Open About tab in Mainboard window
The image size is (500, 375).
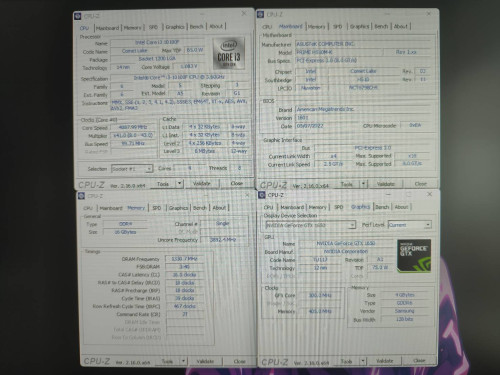(x=401, y=26)
